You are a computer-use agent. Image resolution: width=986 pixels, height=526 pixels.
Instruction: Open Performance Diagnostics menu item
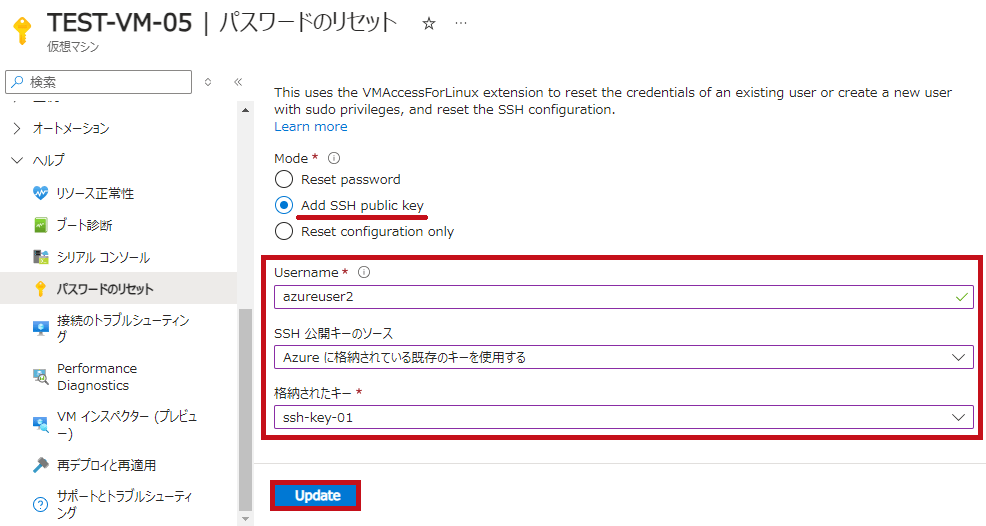[97, 377]
